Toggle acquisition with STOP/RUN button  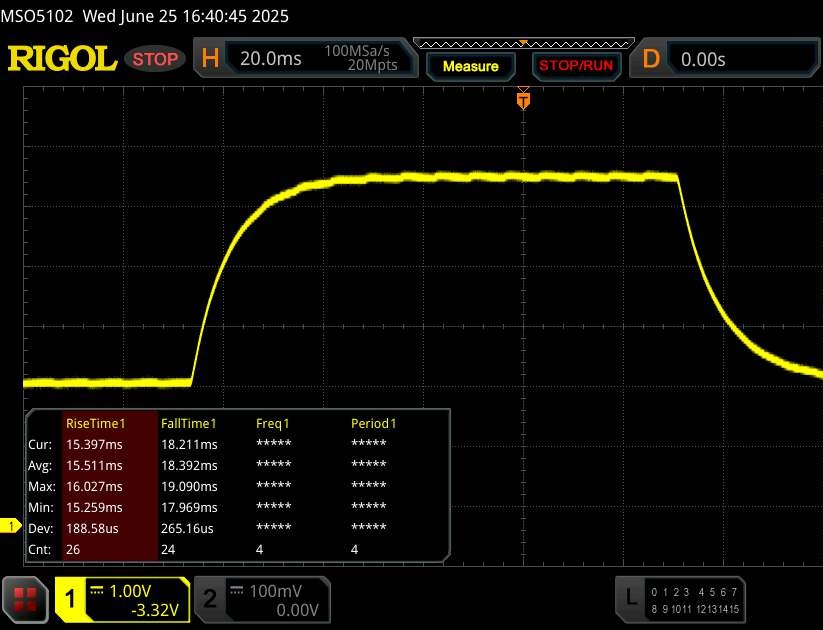[576, 66]
